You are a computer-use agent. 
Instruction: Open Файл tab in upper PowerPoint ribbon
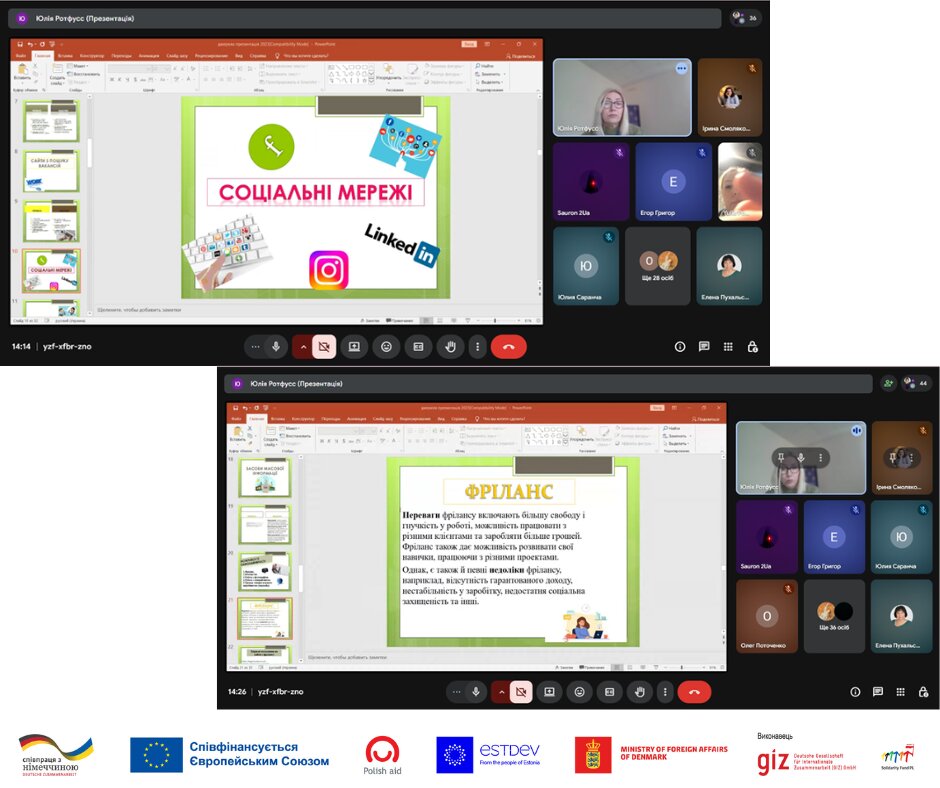(21, 56)
